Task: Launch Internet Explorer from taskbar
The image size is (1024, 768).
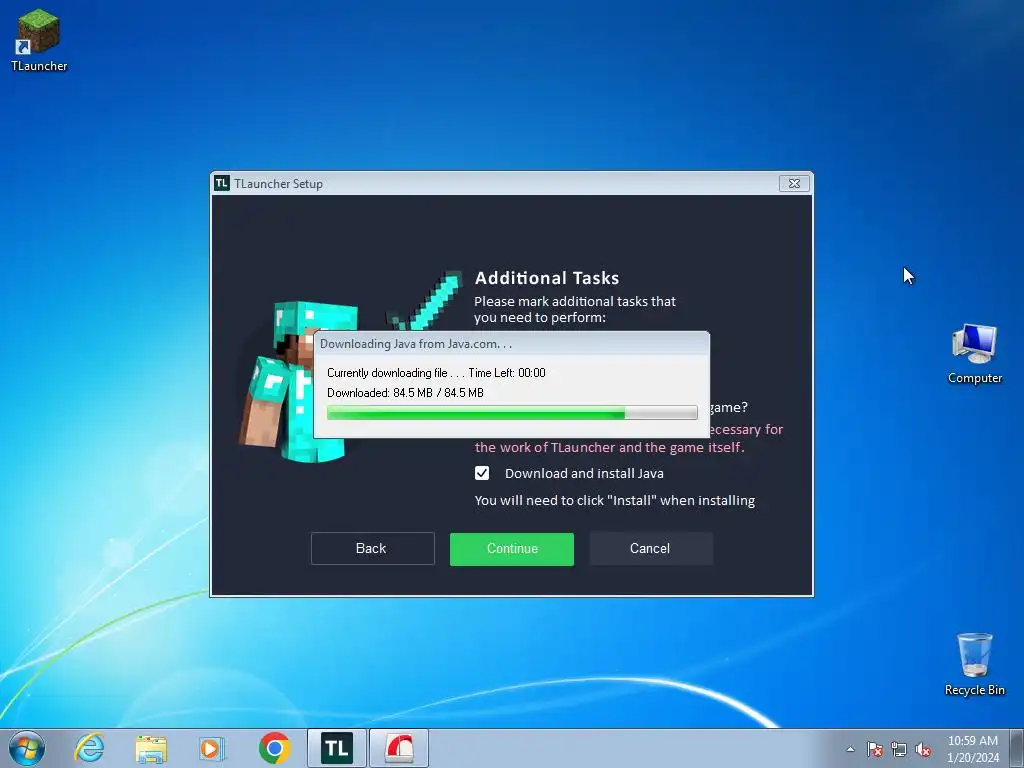Action: (x=89, y=748)
